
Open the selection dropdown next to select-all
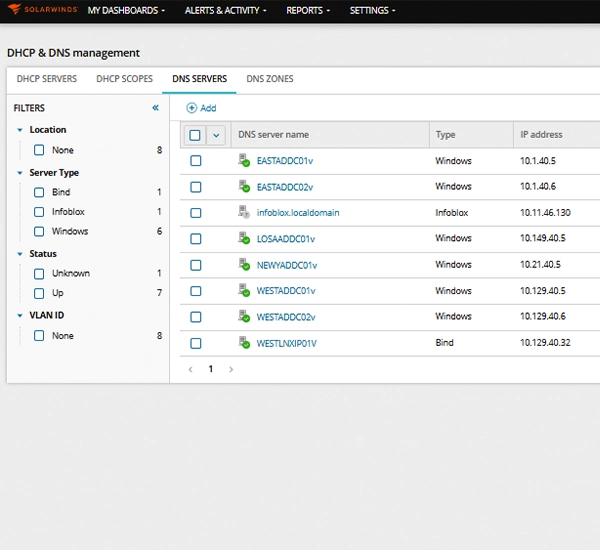coord(216,135)
